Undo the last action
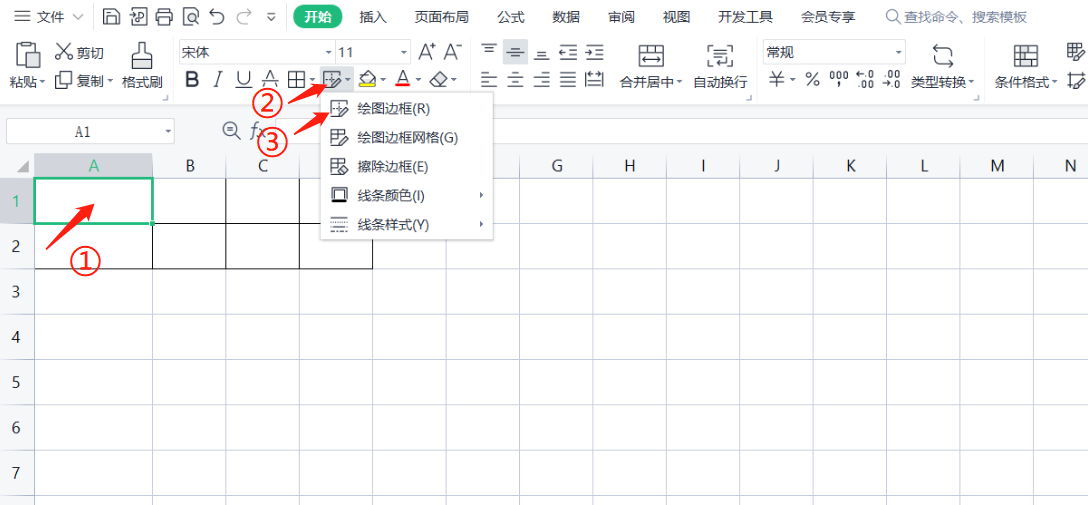1088x505 pixels. pos(217,17)
